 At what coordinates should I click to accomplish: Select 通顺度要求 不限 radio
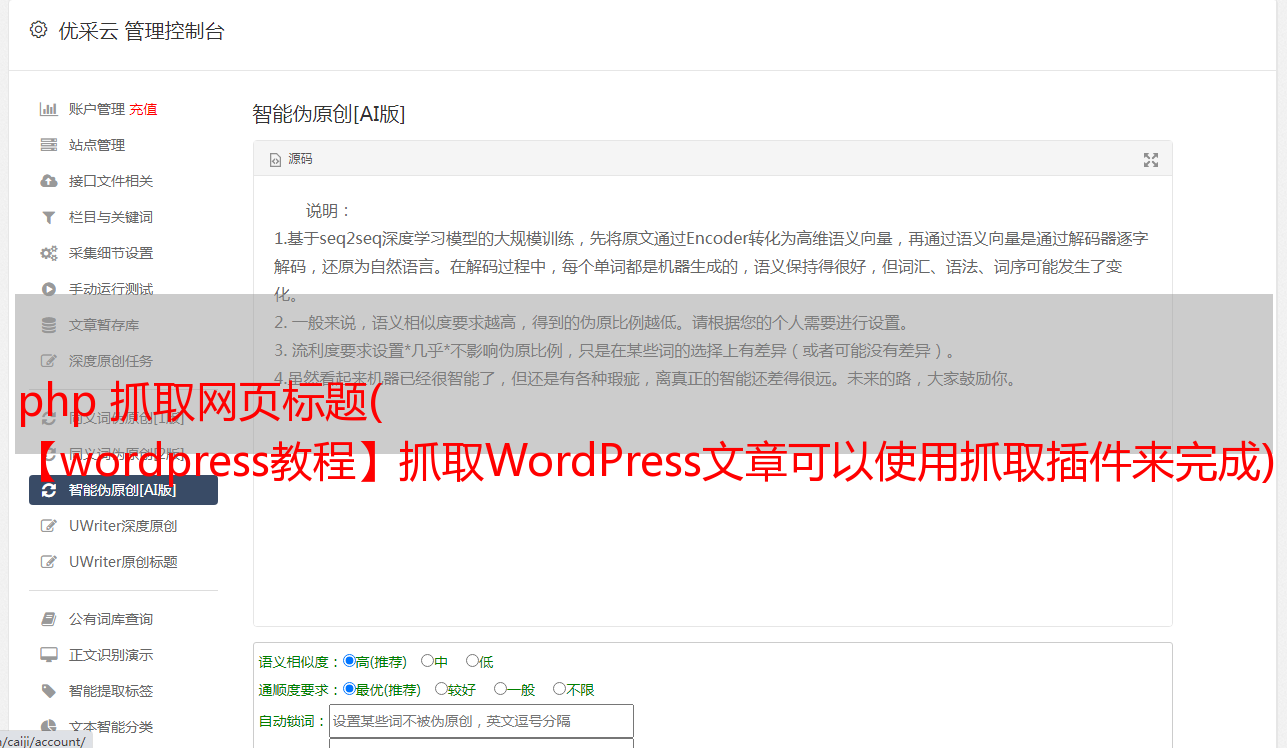pos(559,689)
